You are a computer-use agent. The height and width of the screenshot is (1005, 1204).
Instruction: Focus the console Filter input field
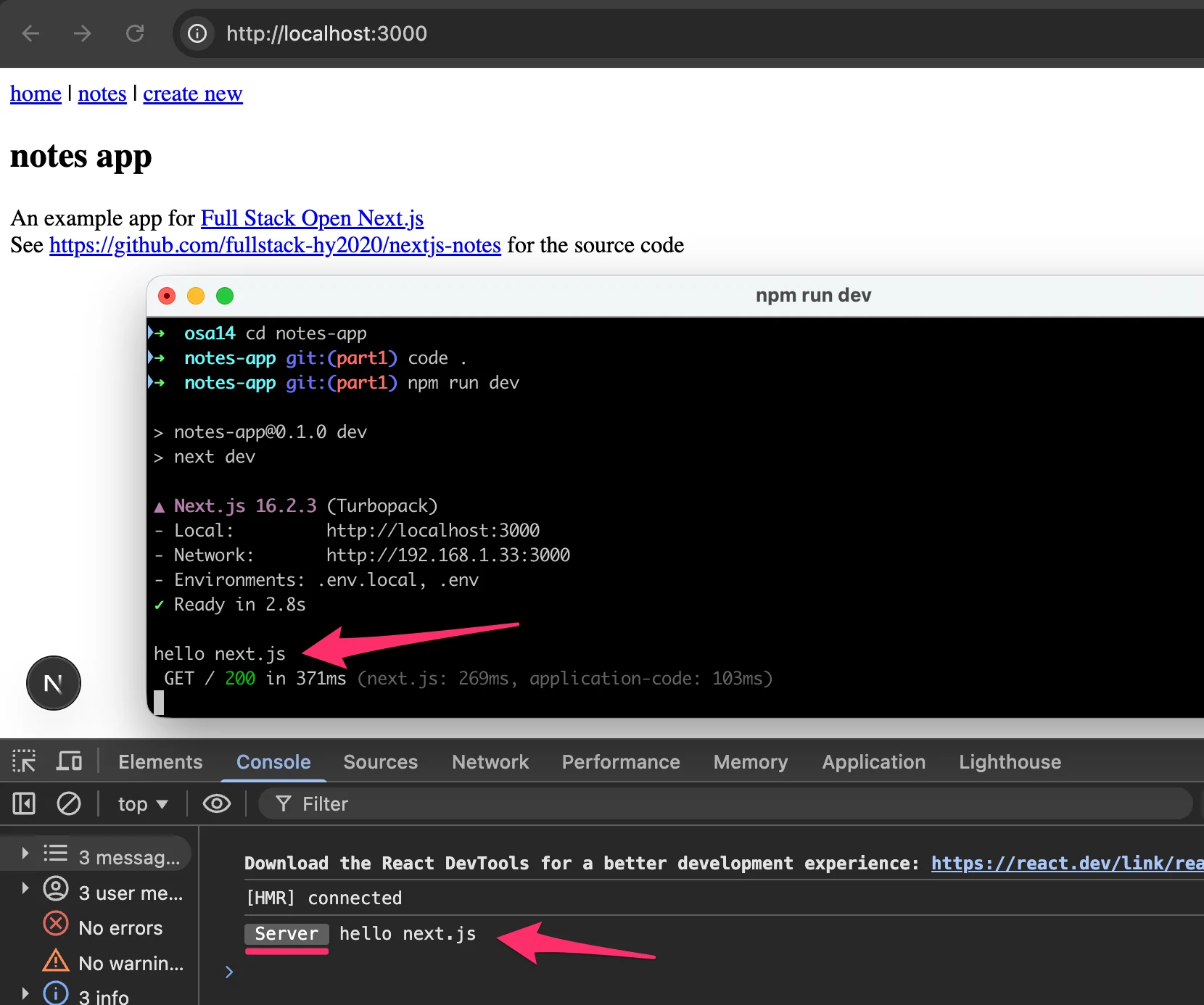point(725,803)
